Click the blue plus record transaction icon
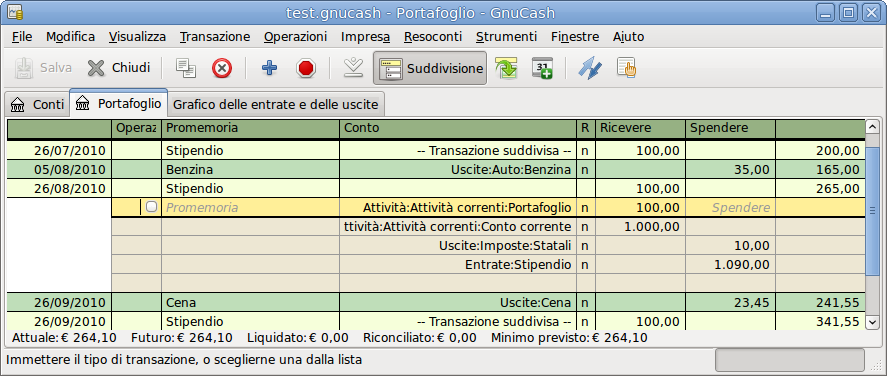887x376 pixels. point(270,68)
